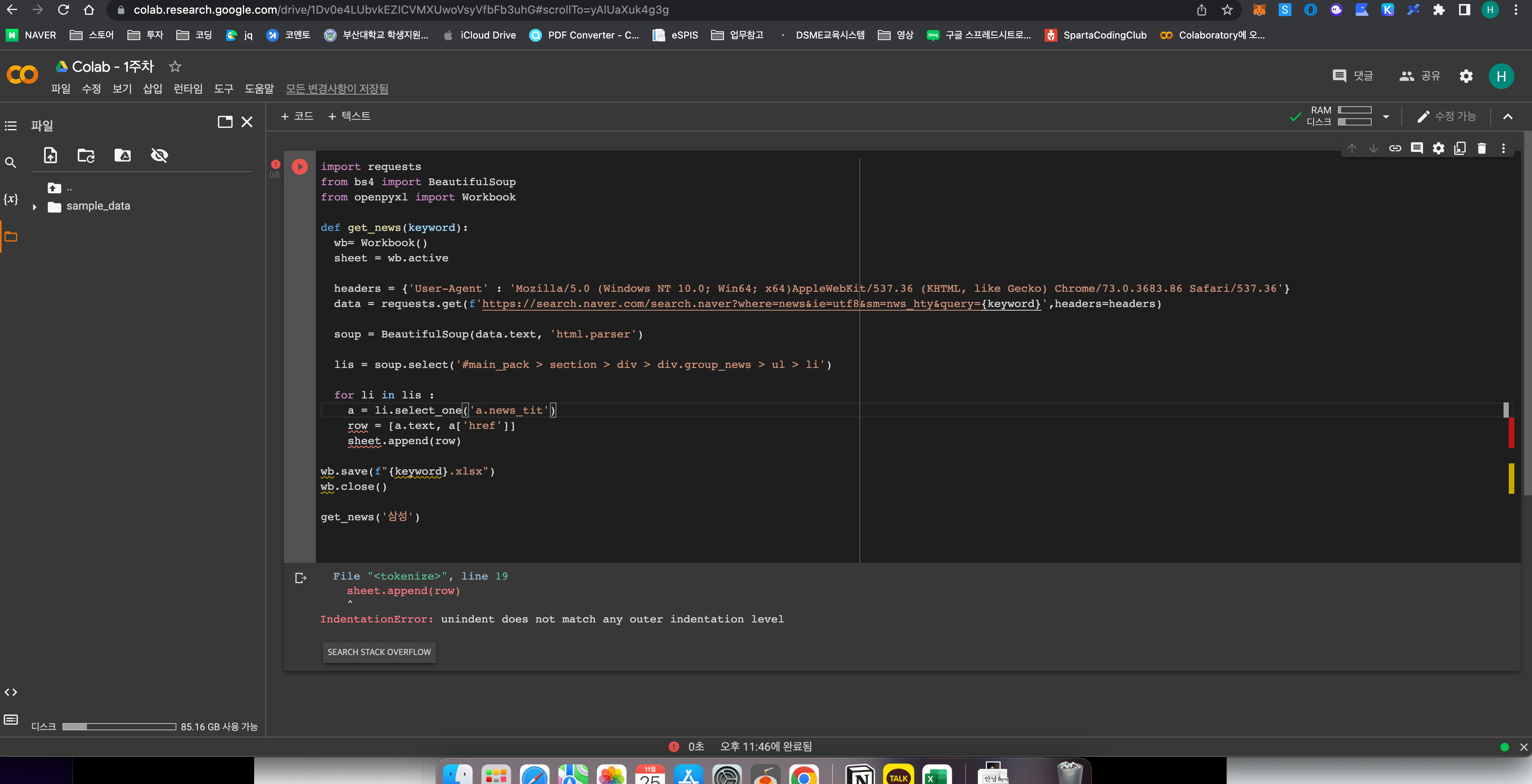Open the Google account avatar menu
This screenshot has height=784, width=1532.
pos(1501,76)
